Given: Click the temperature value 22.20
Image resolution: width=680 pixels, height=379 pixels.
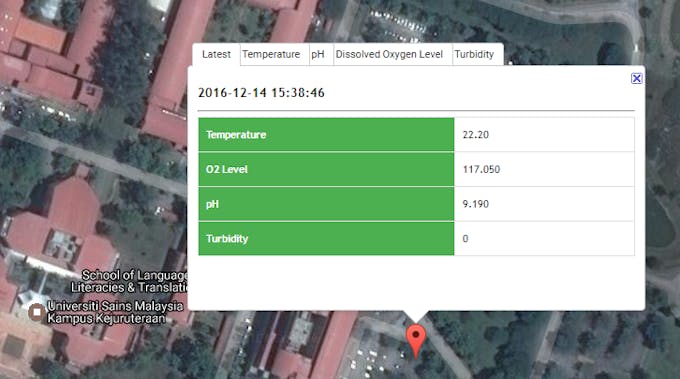Looking at the screenshot, I should tap(475, 135).
